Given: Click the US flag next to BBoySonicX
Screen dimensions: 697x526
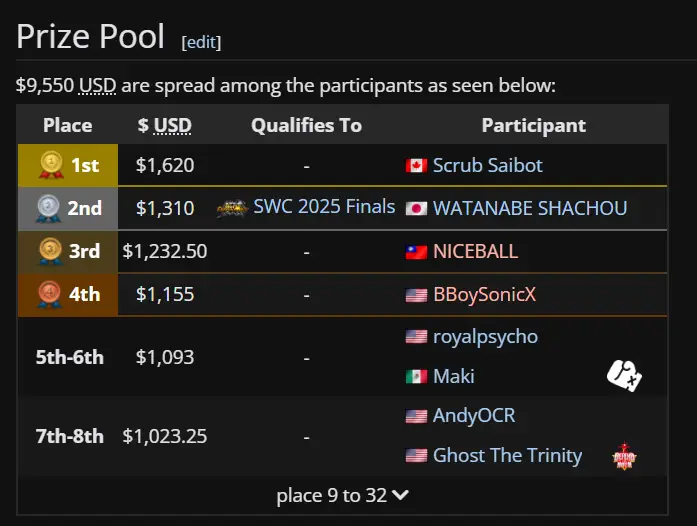Looking at the screenshot, I should [416, 295].
